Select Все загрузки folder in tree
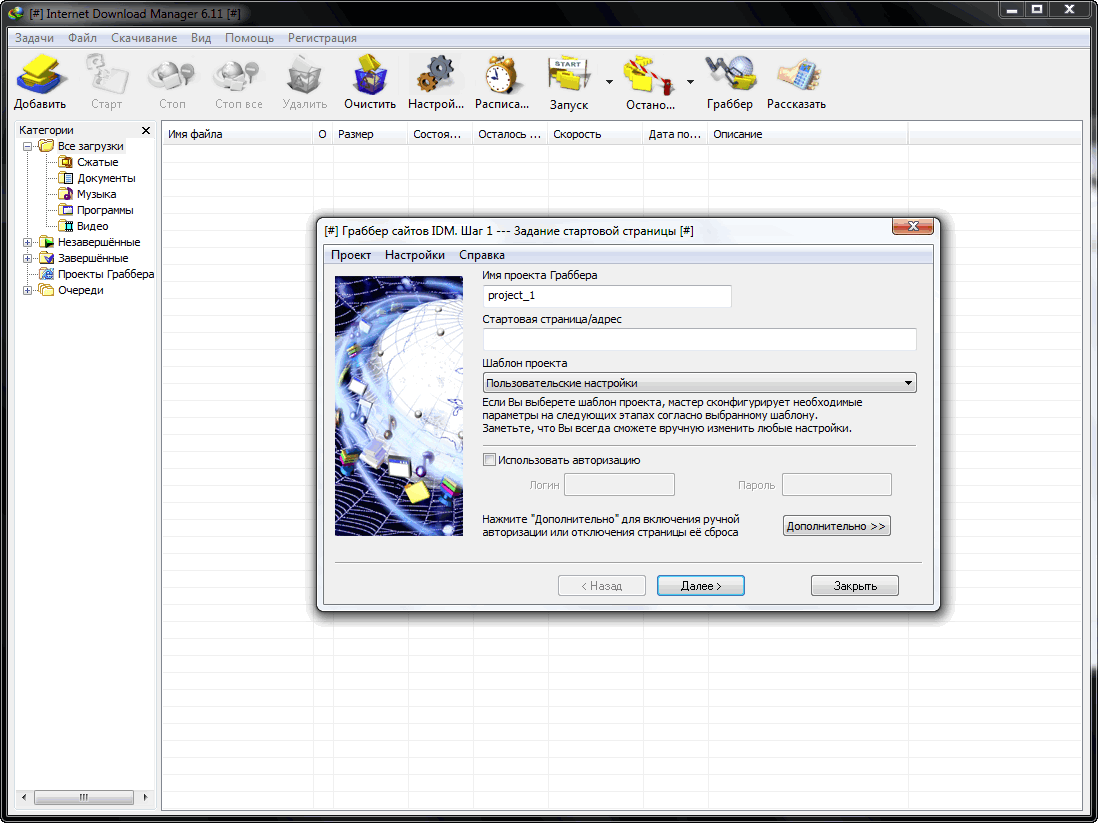This screenshot has width=1098, height=823. [90, 146]
